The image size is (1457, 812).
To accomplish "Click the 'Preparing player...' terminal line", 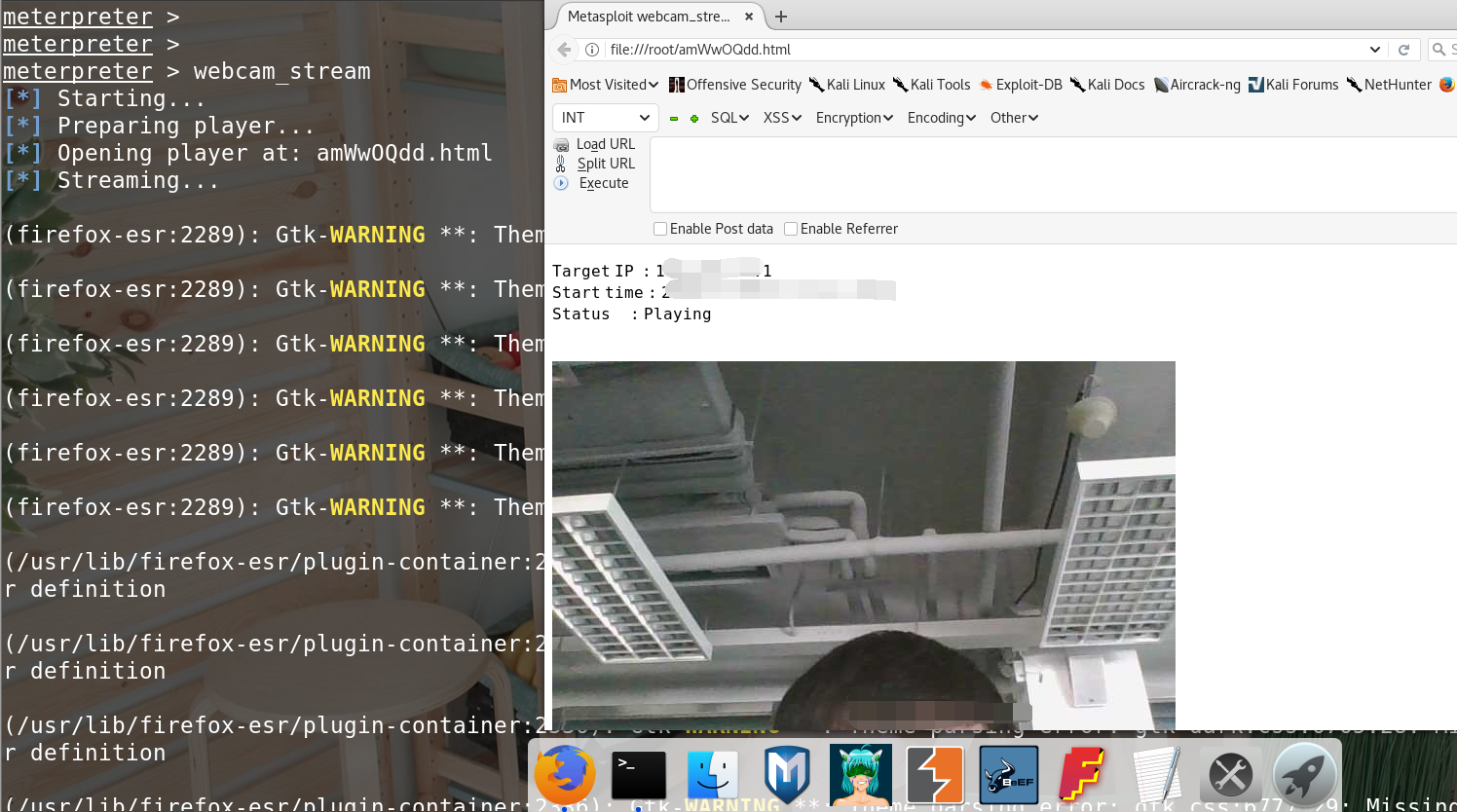I will [x=159, y=126].
